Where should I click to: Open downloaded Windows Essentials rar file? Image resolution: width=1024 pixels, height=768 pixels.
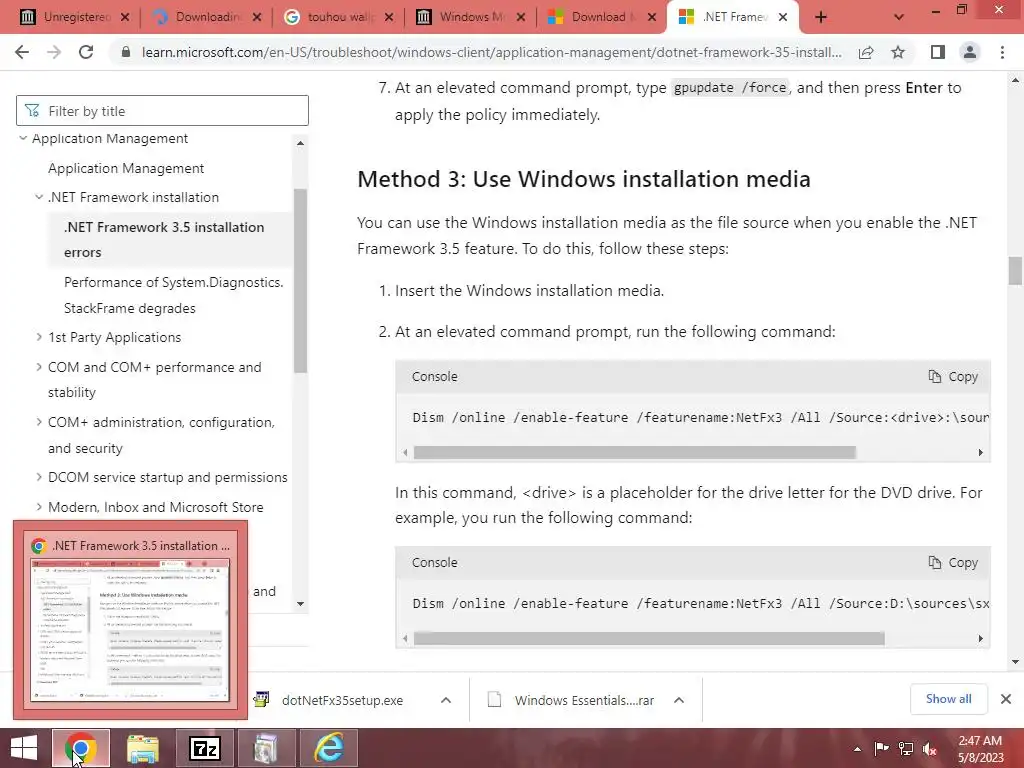[584, 701]
